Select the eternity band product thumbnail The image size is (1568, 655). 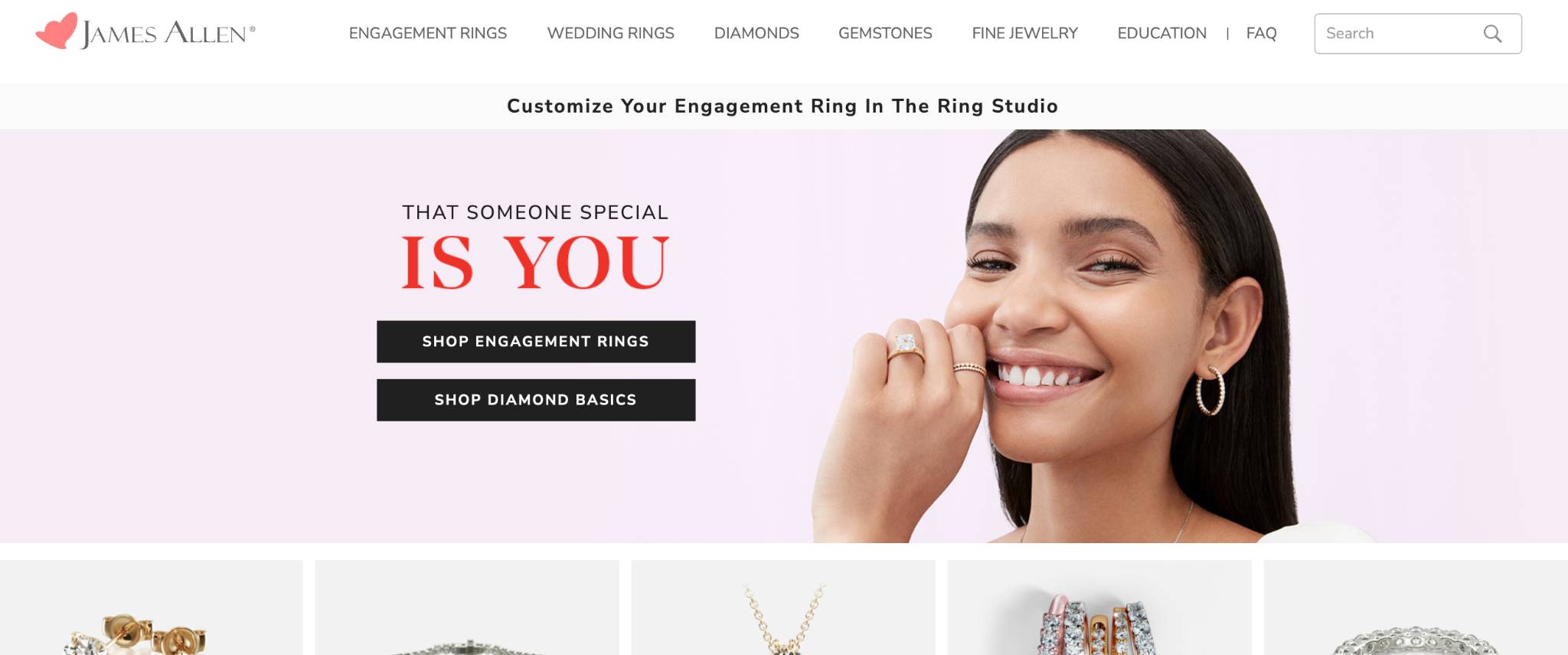click(1416, 608)
